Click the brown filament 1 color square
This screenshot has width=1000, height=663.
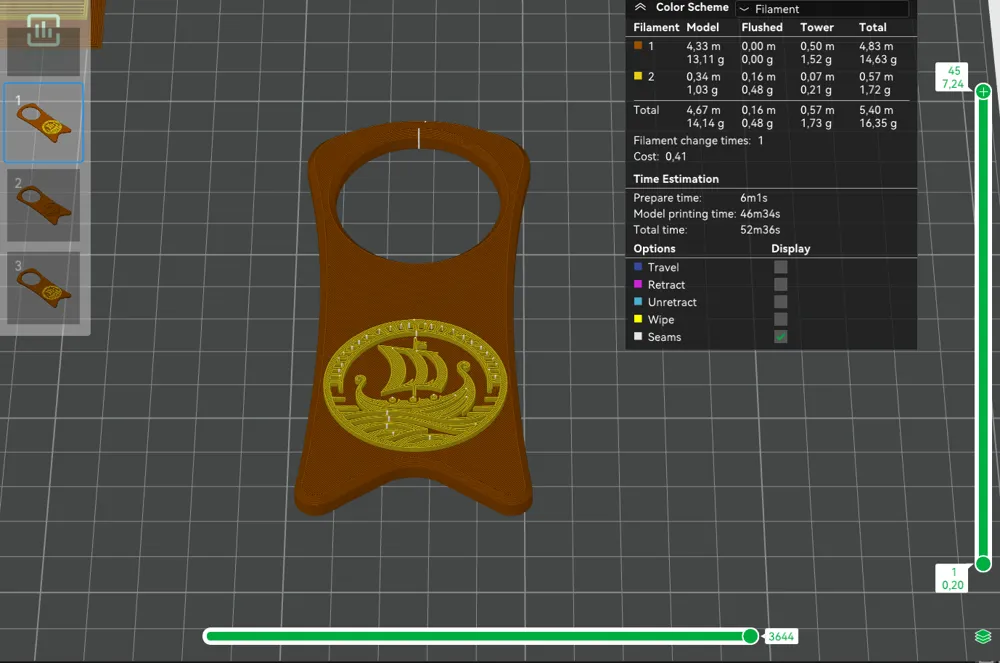pos(639,46)
